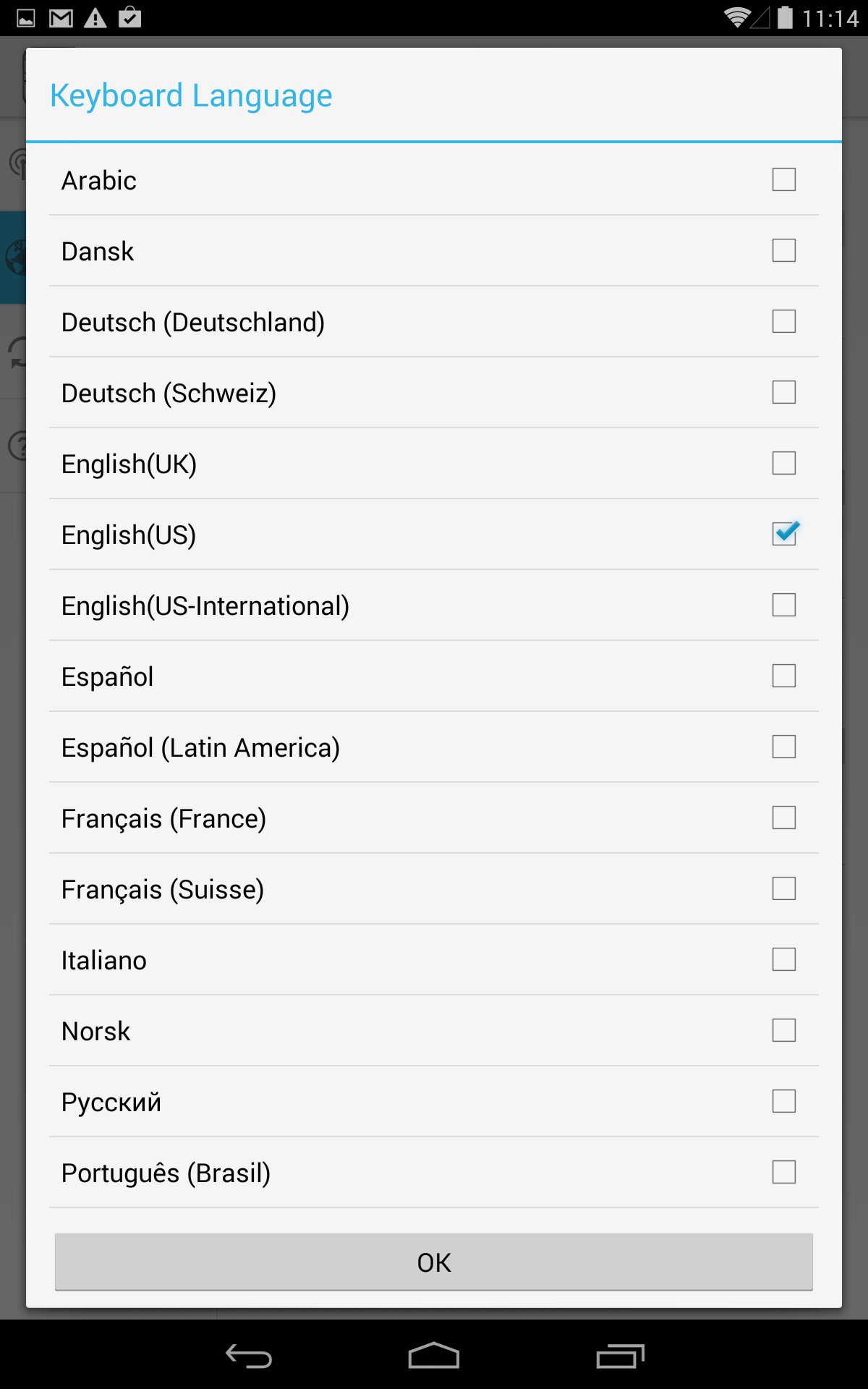Tap the shopping bag notification icon

pos(130,17)
